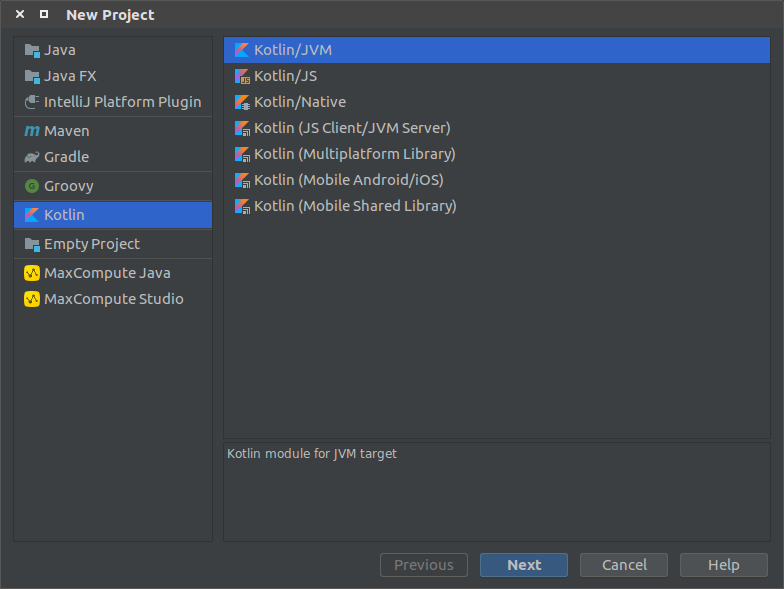Click the Maven 'm' icon
The image size is (784, 589).
point(32,131)
